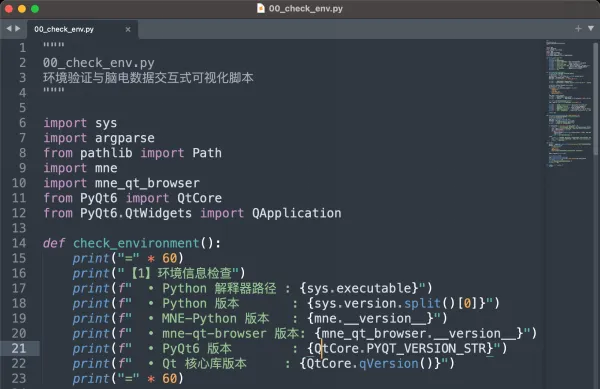This screenshot has height=389, width=600.
Task: Click line number 14 in the gutter
Action: pyautogui.click(x=19, y=243)
